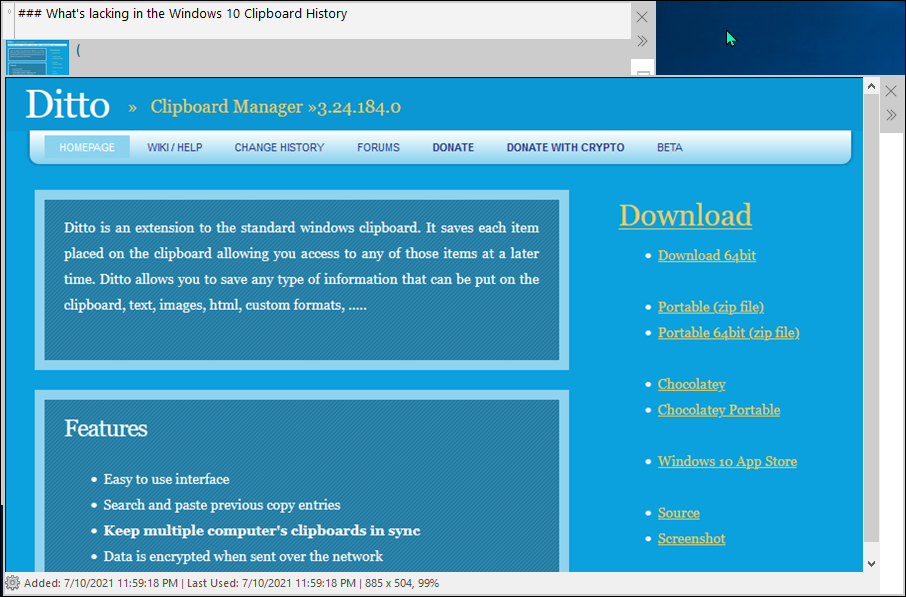Go to the Forums tab

pos(378,147)
